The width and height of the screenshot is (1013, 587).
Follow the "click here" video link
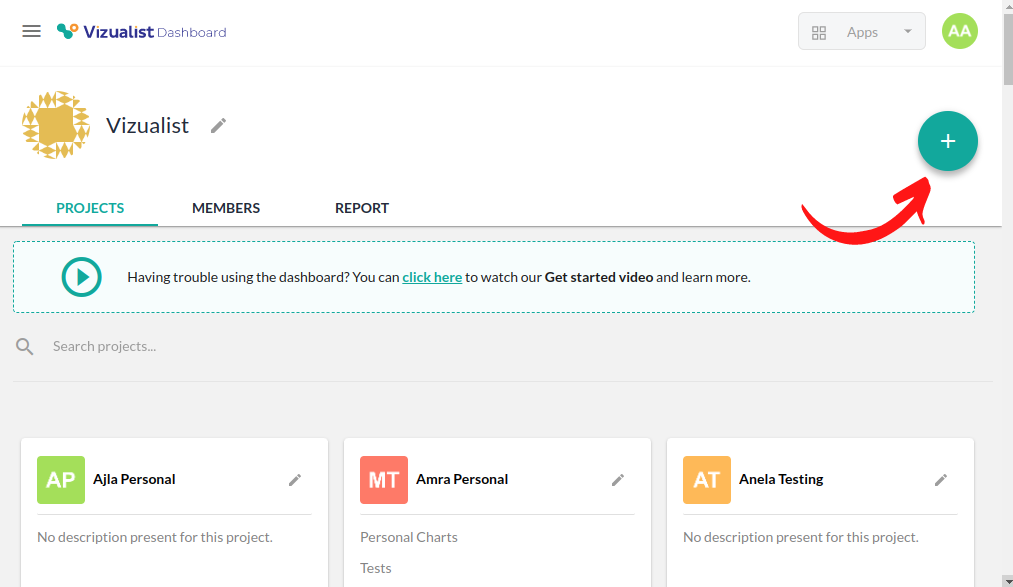pos(432,277)
